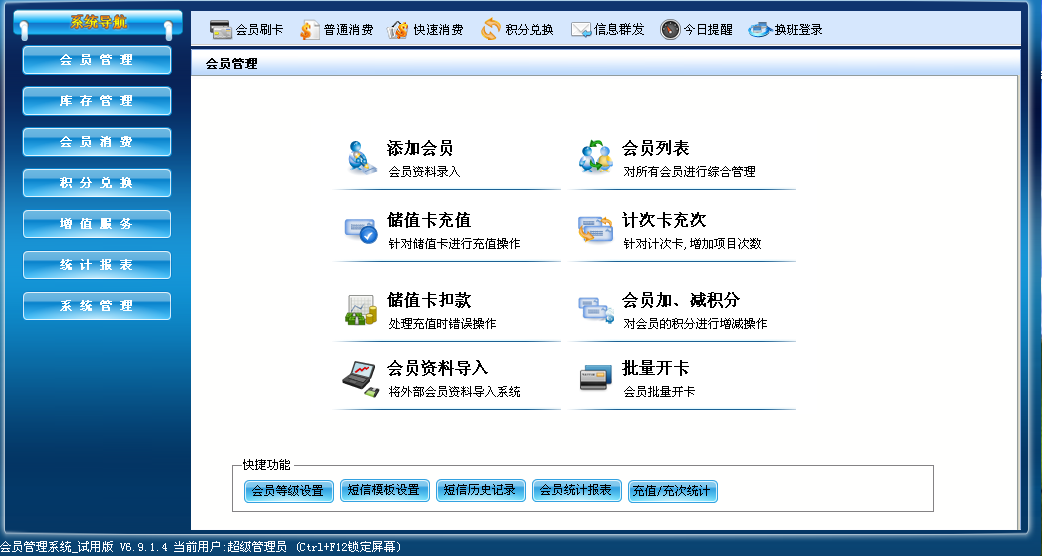Open 今日提醒 reminder in toolbar
The width and height of the screenshot is (1042, 556).
(696, 30)
